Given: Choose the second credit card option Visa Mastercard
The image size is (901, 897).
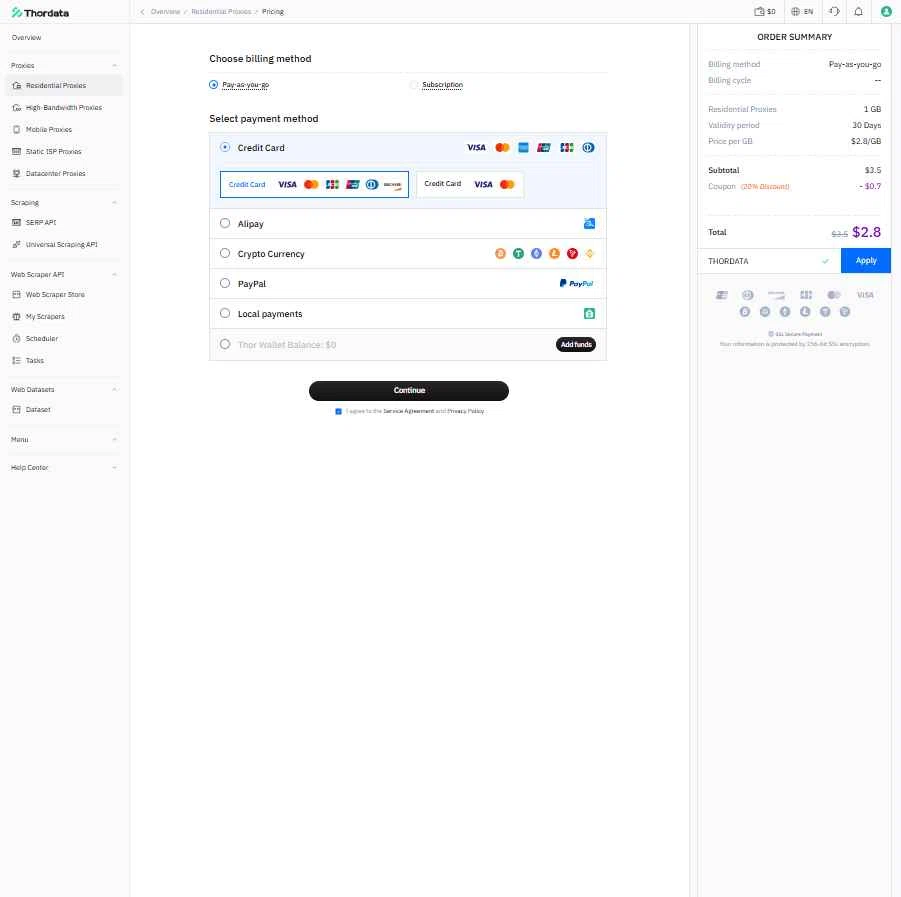Looking at the screenshot, I should [469, 184].
